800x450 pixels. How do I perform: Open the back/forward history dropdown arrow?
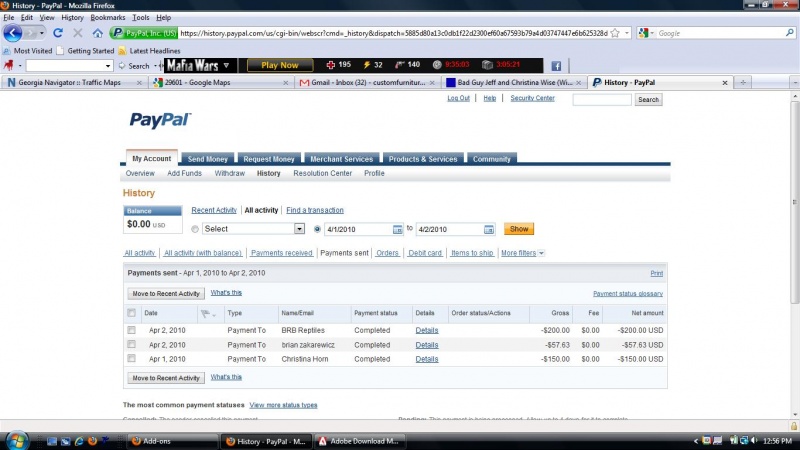[42, 33]
